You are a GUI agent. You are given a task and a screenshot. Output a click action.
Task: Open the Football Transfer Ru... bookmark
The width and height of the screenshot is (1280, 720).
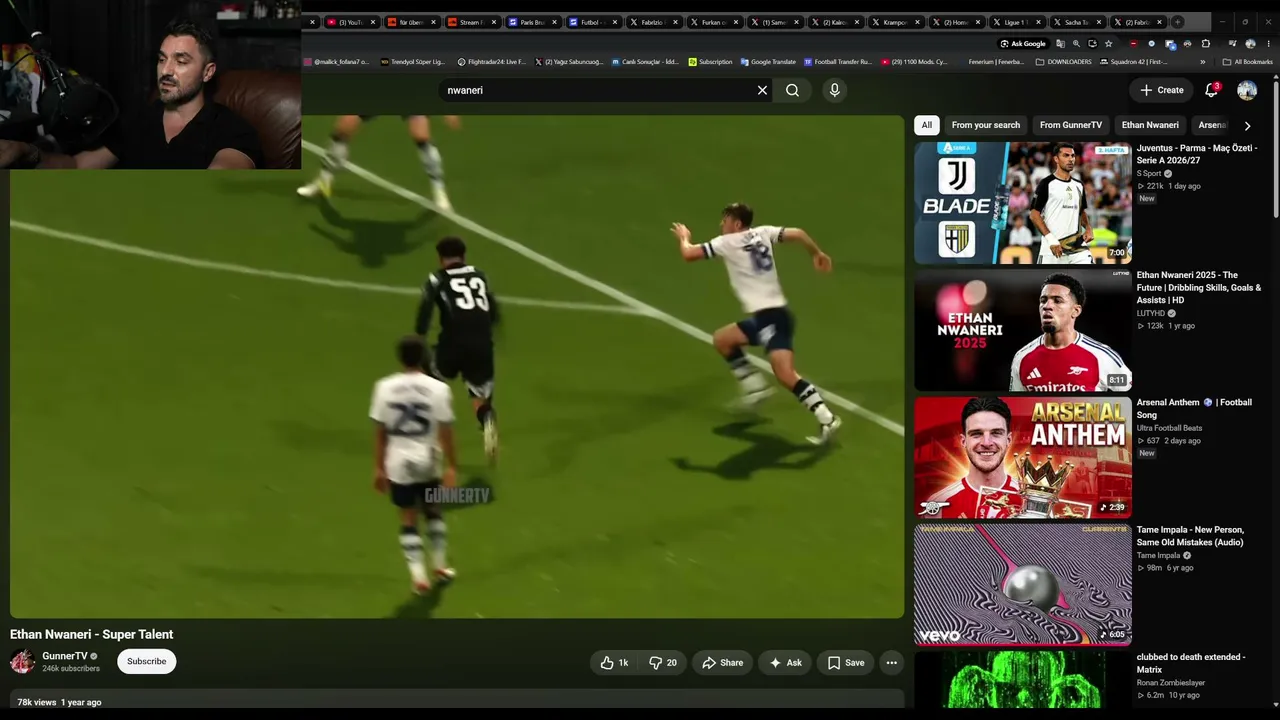click(838, 62)
